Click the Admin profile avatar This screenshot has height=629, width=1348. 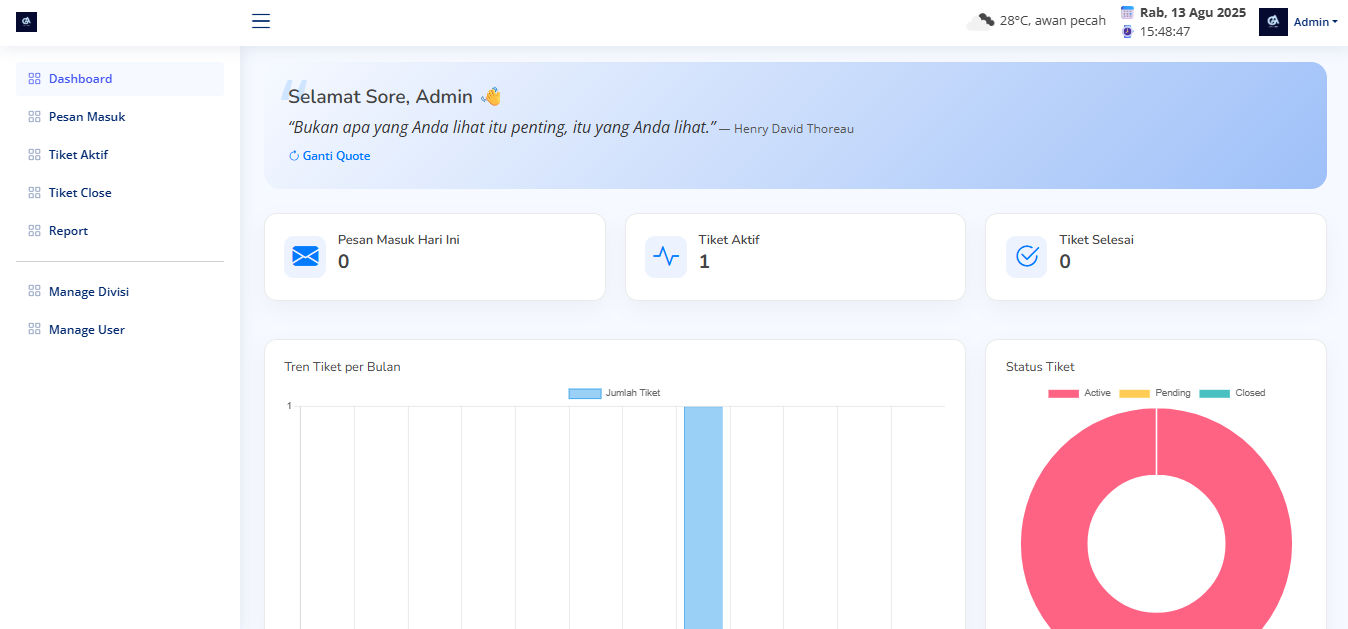pyautogui.click(x=1273, y=22)
